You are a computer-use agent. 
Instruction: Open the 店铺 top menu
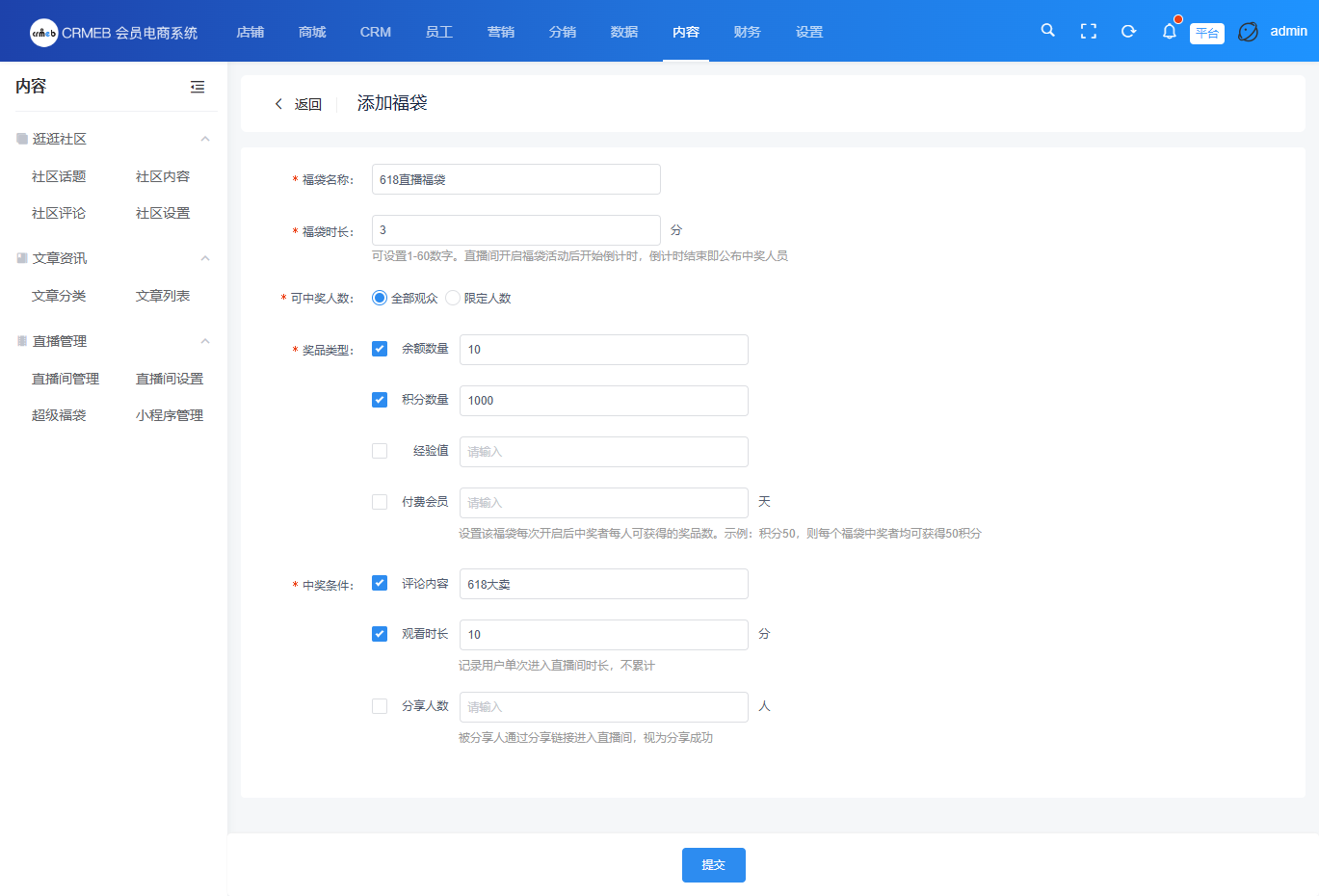251,32
